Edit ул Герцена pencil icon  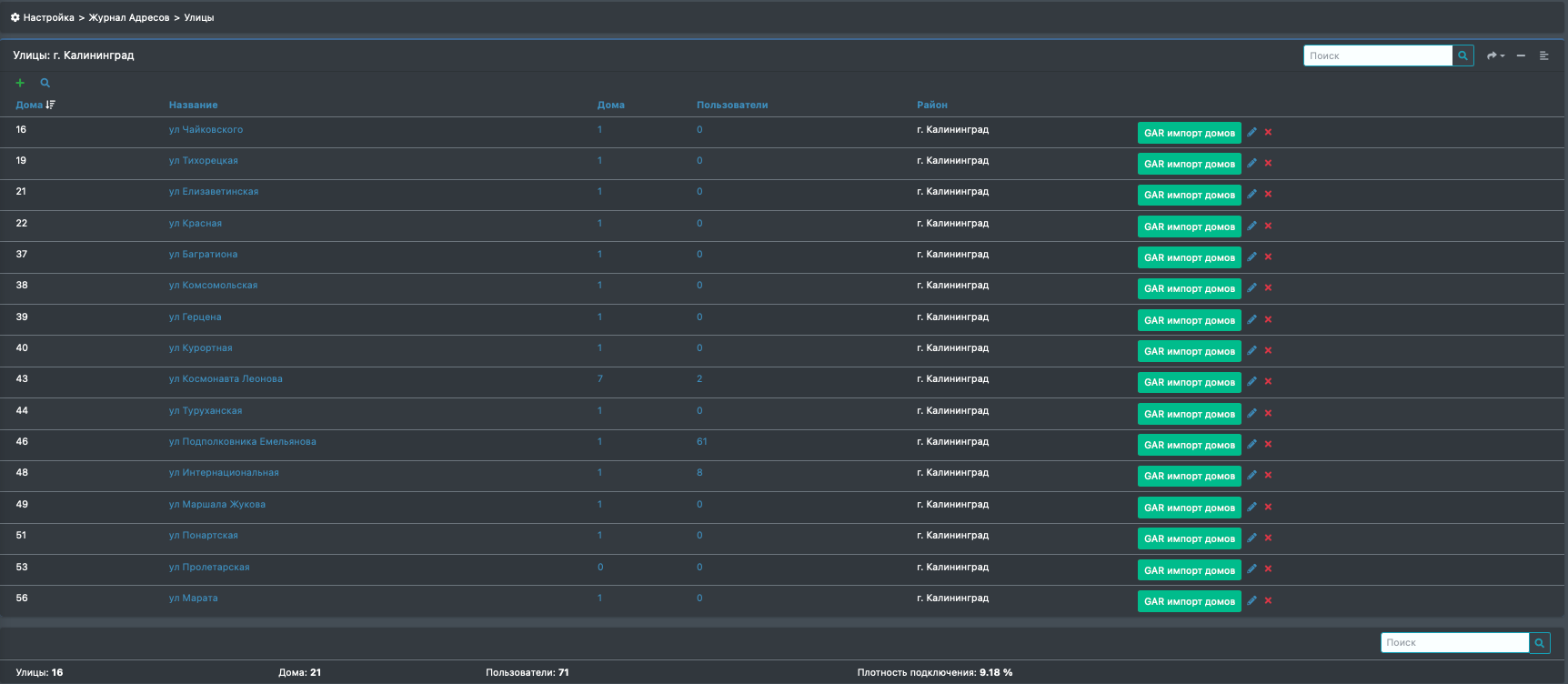1251,319
